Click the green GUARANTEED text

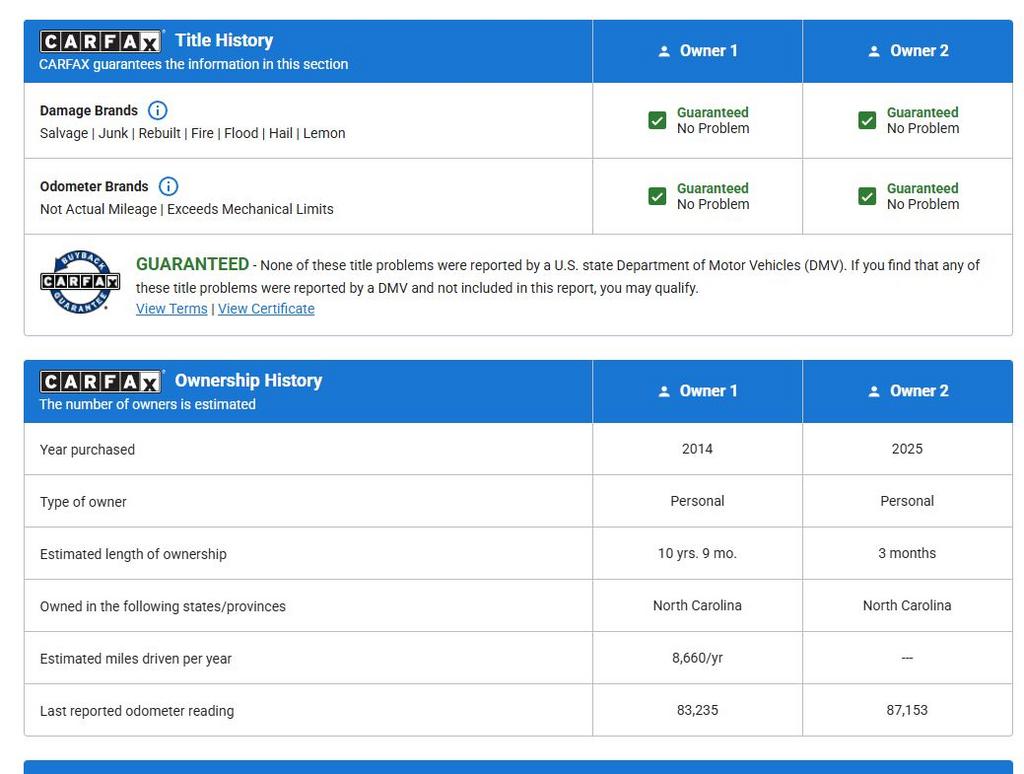[x=192, y=265]
